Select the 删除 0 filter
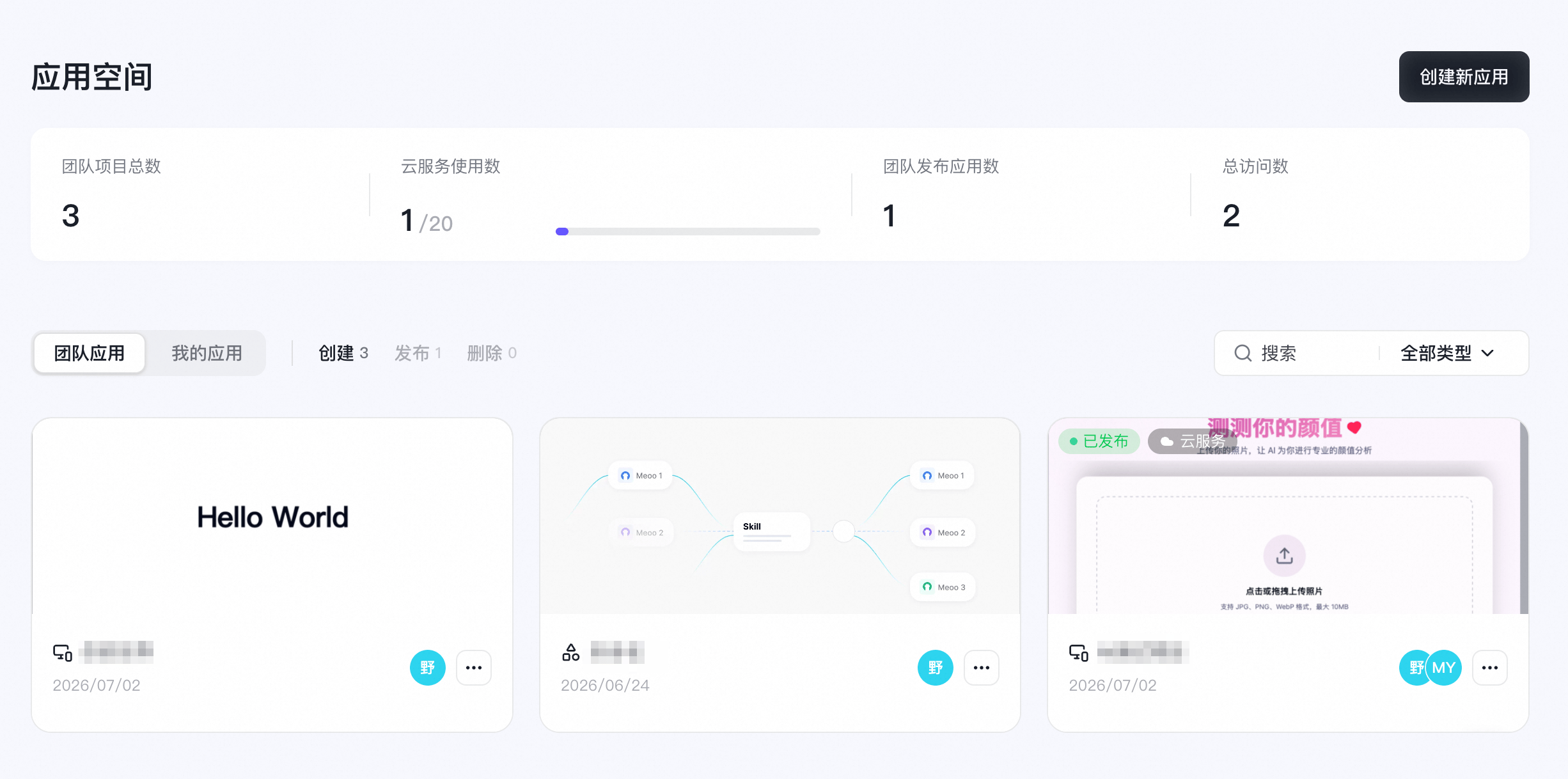1568x779 pixels. (x=492, y=353)
